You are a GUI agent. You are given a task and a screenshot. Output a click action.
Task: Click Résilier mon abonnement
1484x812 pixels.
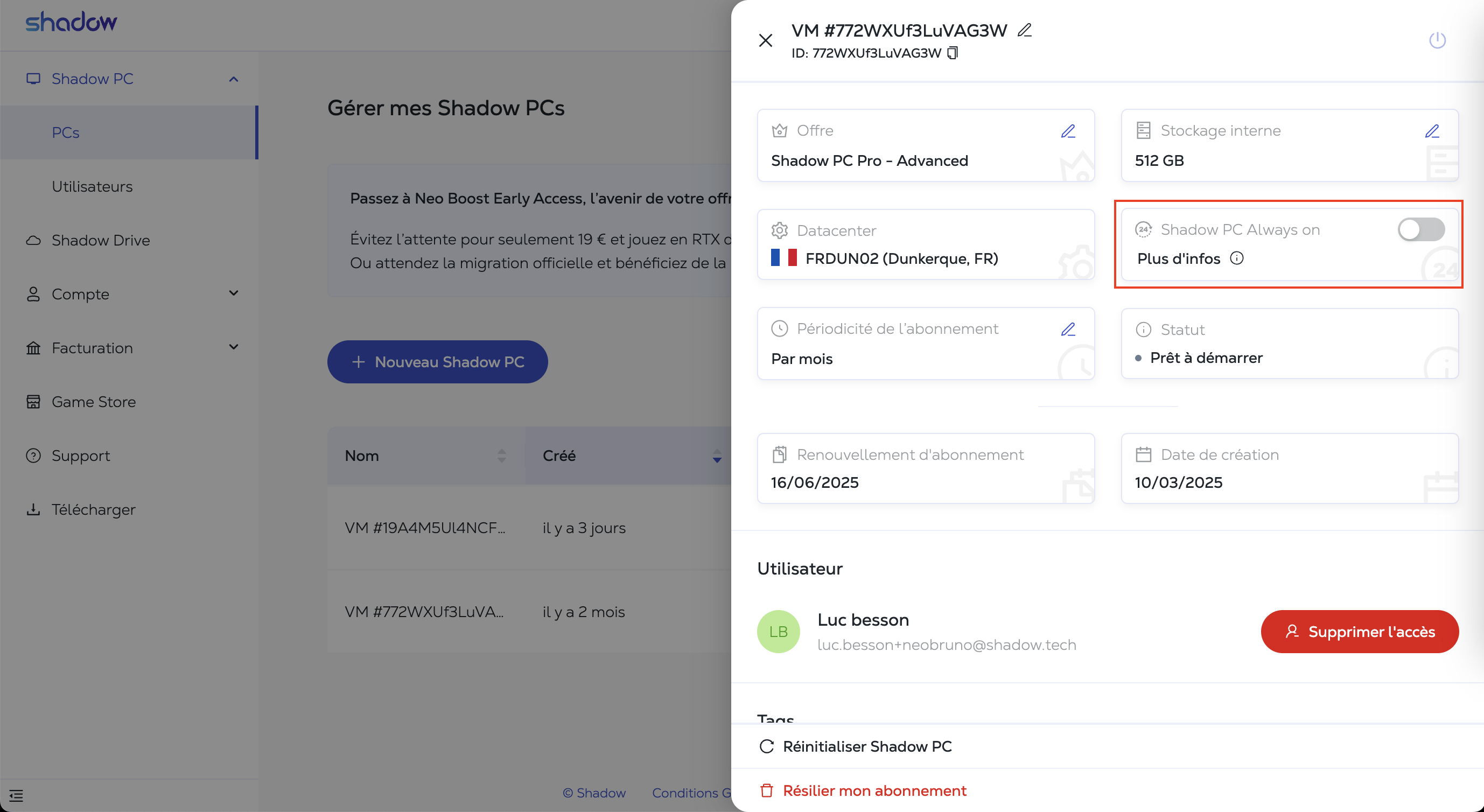[x=874, y=790]
